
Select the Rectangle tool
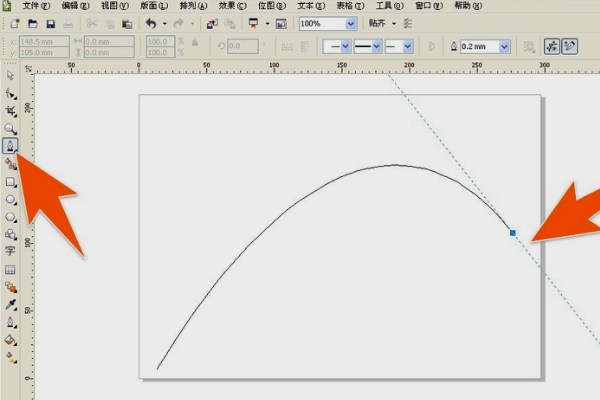(x=11, y=183)
